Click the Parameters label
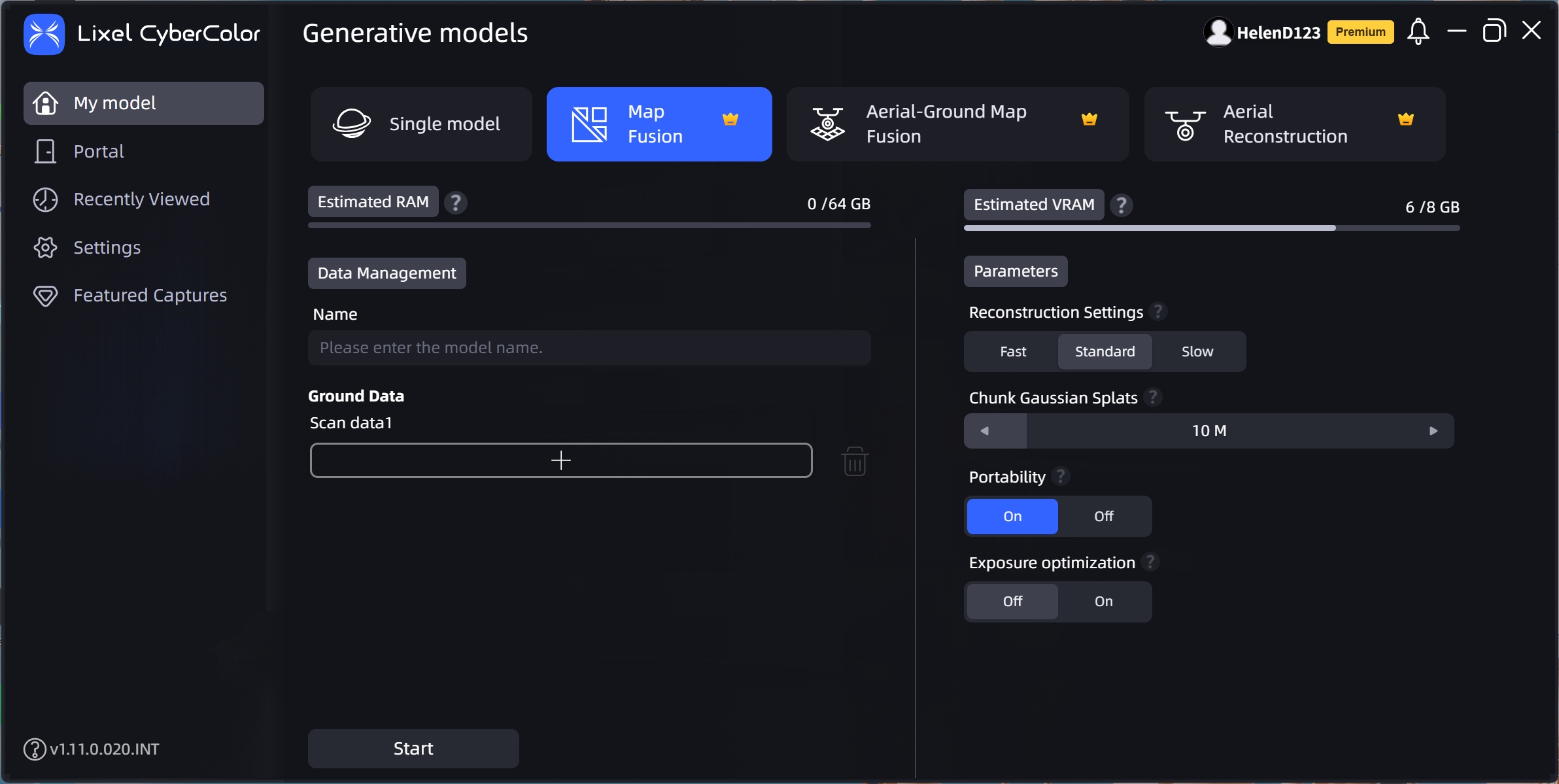 pos(1016,271)
